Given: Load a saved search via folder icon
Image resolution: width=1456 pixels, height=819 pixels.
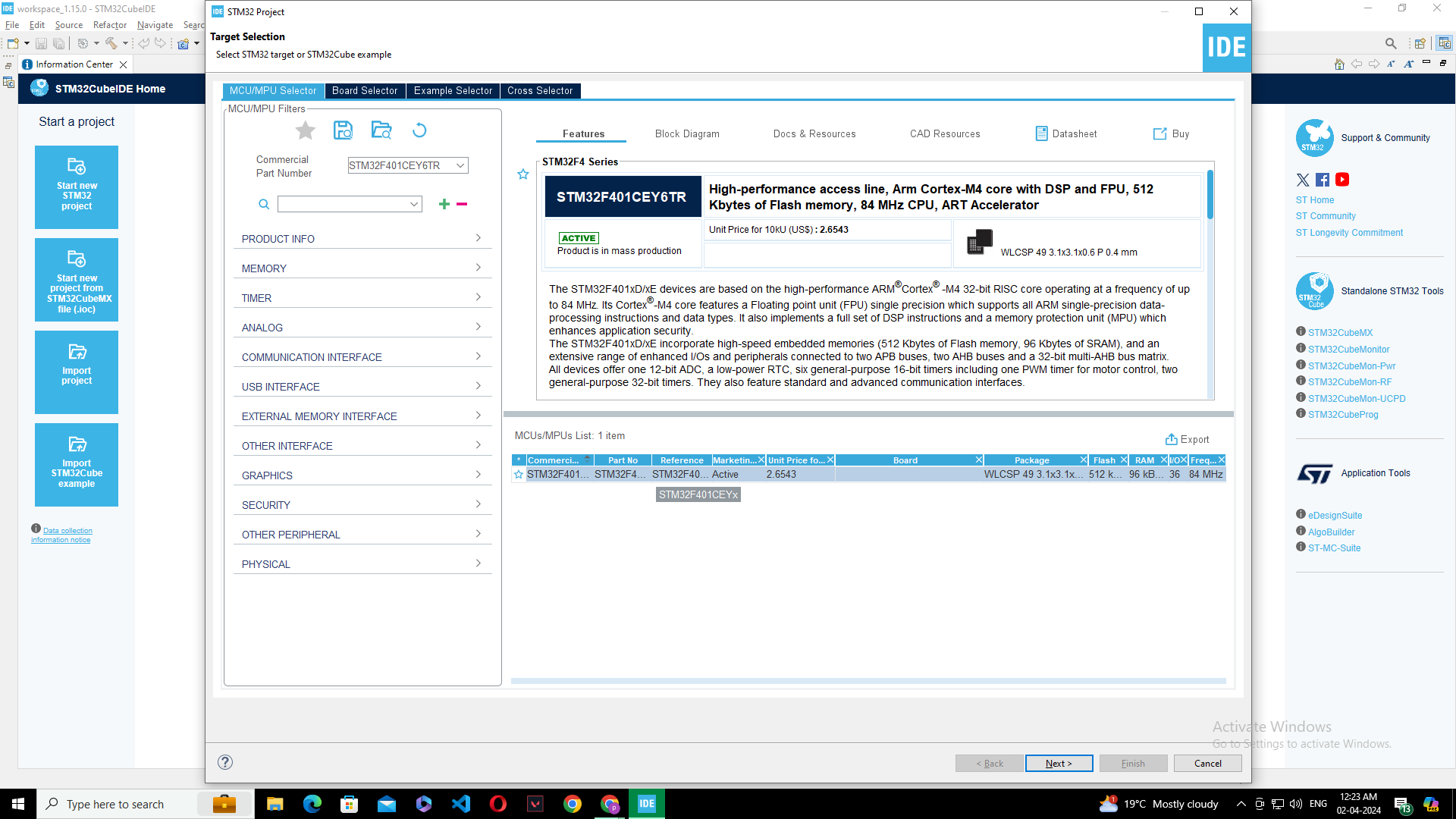Looking at the screenshot, I should [381, 130].
